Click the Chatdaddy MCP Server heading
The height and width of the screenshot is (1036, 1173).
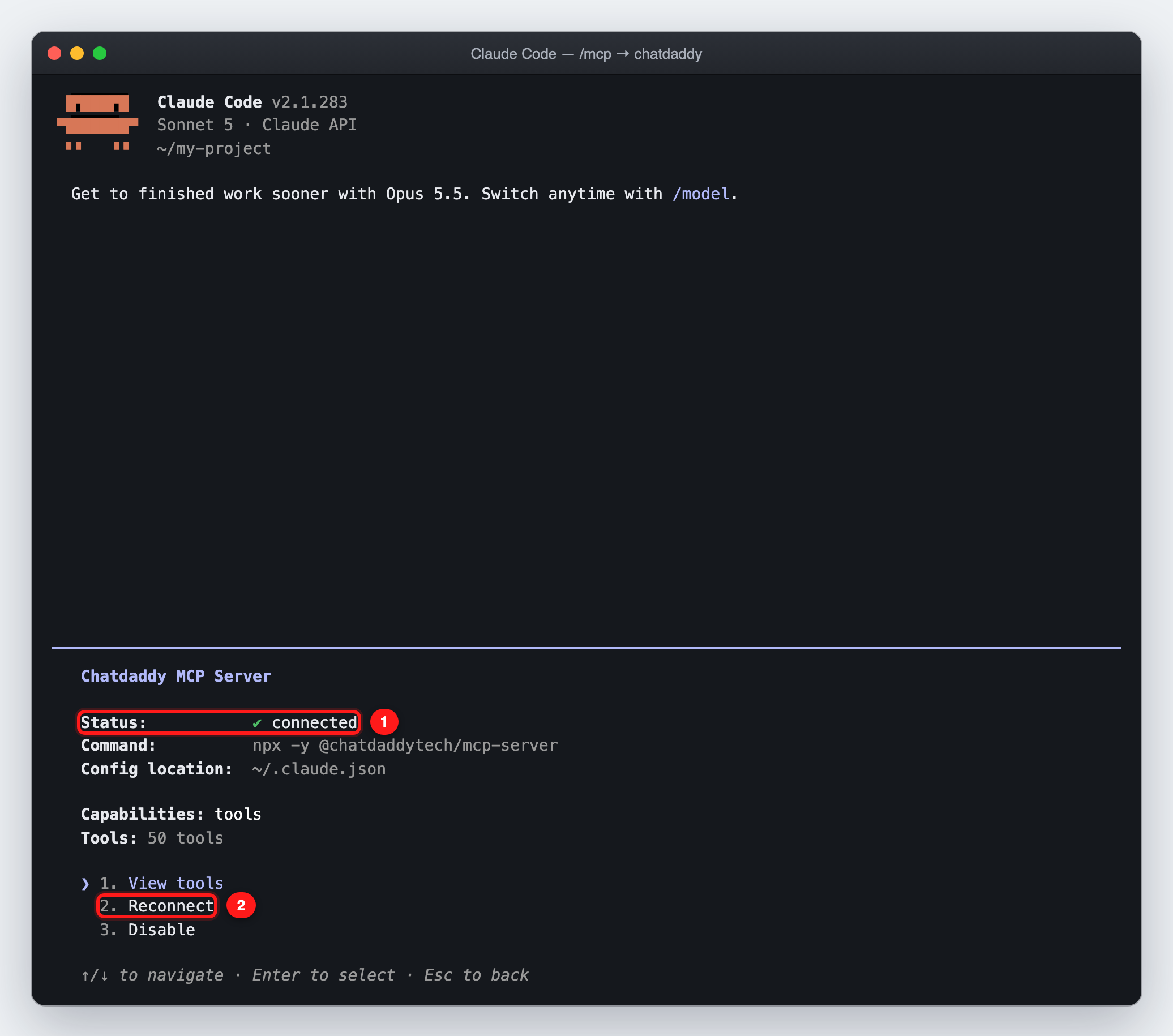pyautogui.click(x=176, y=676)
